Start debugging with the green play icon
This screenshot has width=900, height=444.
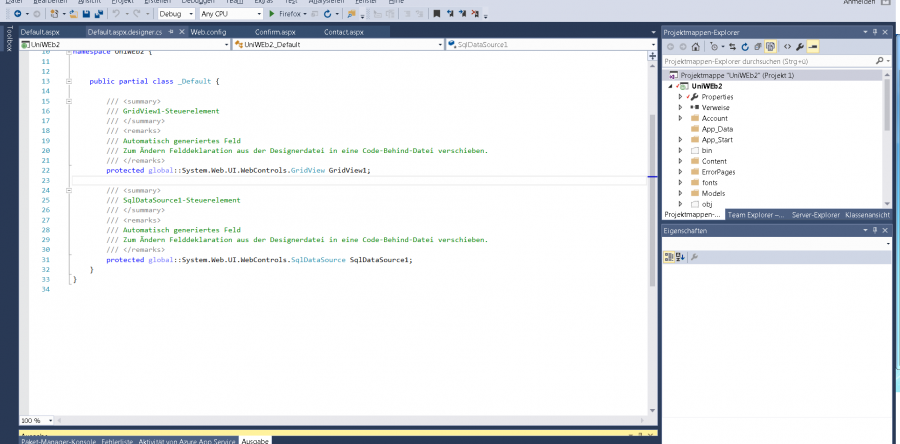pos(272,13)
